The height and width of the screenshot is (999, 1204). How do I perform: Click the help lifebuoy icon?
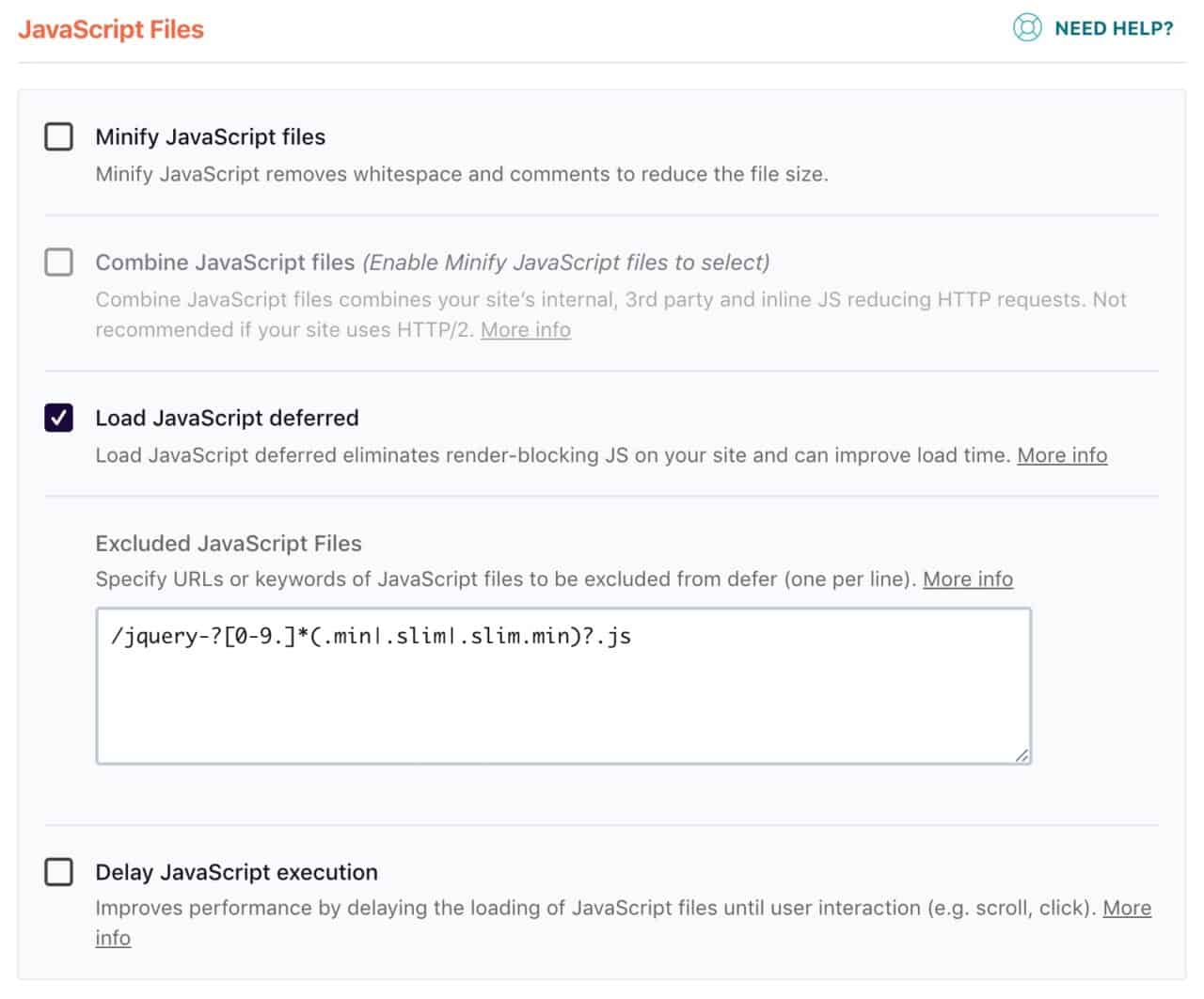point(1028,28)
